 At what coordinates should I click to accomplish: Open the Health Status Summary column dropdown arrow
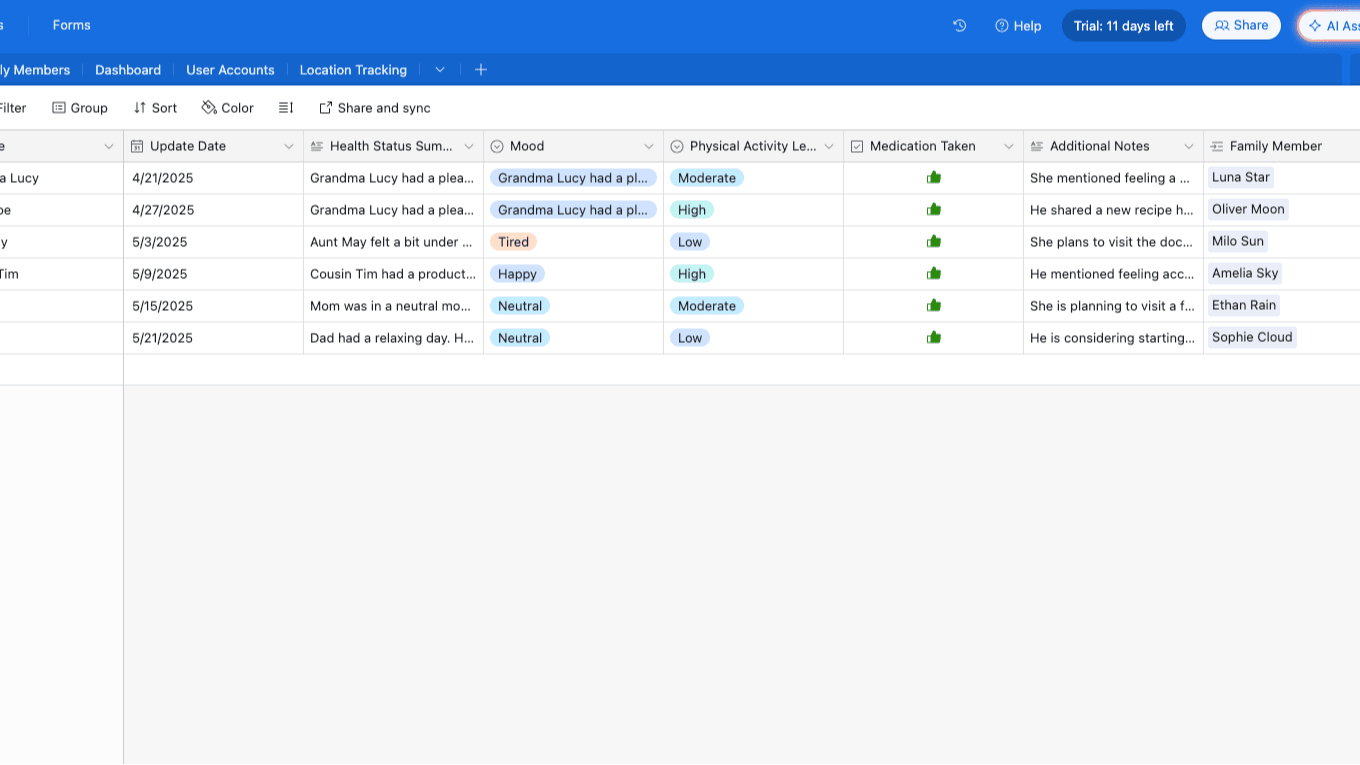[469, 147]
